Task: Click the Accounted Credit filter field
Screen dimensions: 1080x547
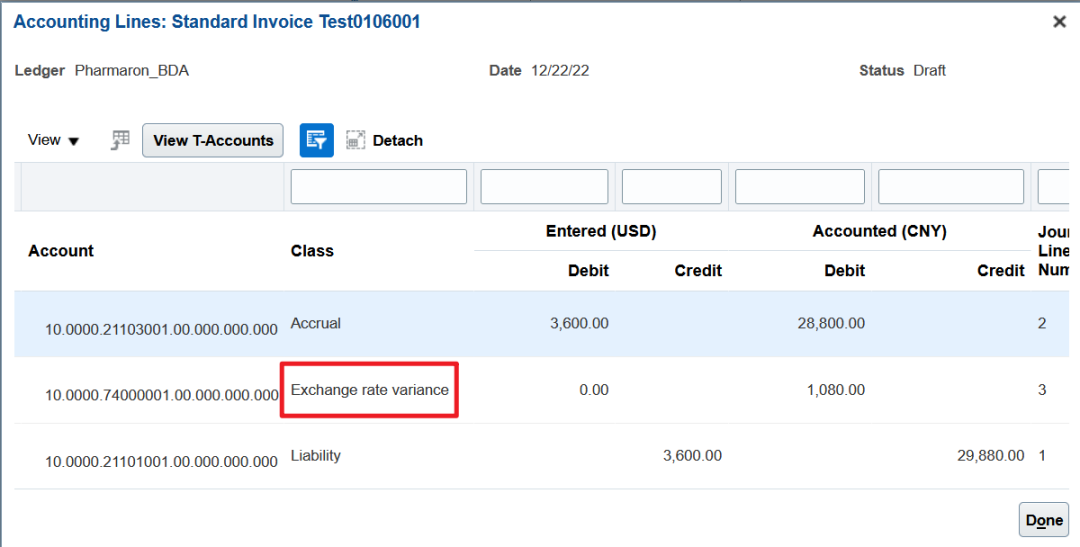Action: [x=951, y=187]
